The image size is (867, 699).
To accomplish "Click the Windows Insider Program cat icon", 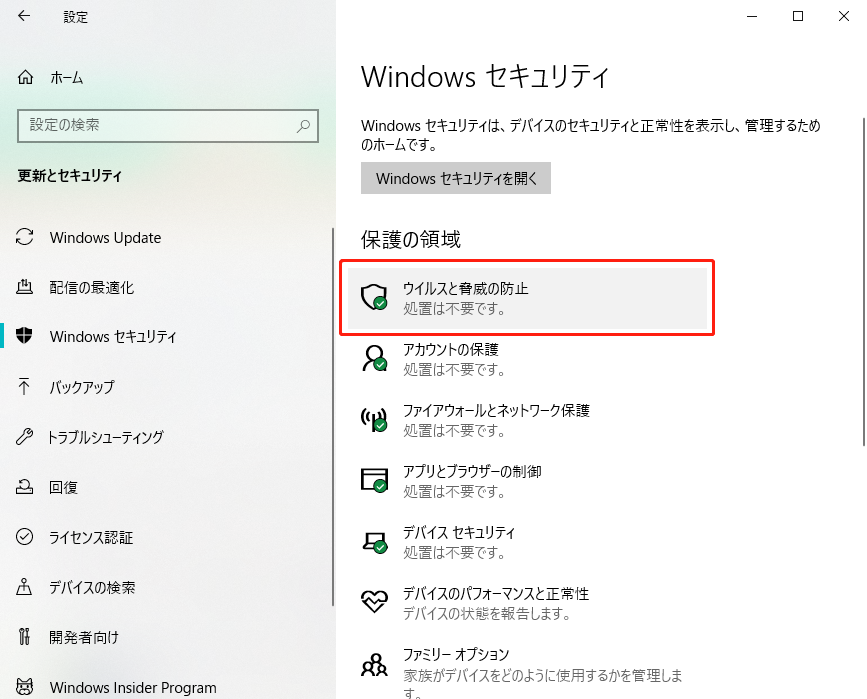I will tap(24, 687).
